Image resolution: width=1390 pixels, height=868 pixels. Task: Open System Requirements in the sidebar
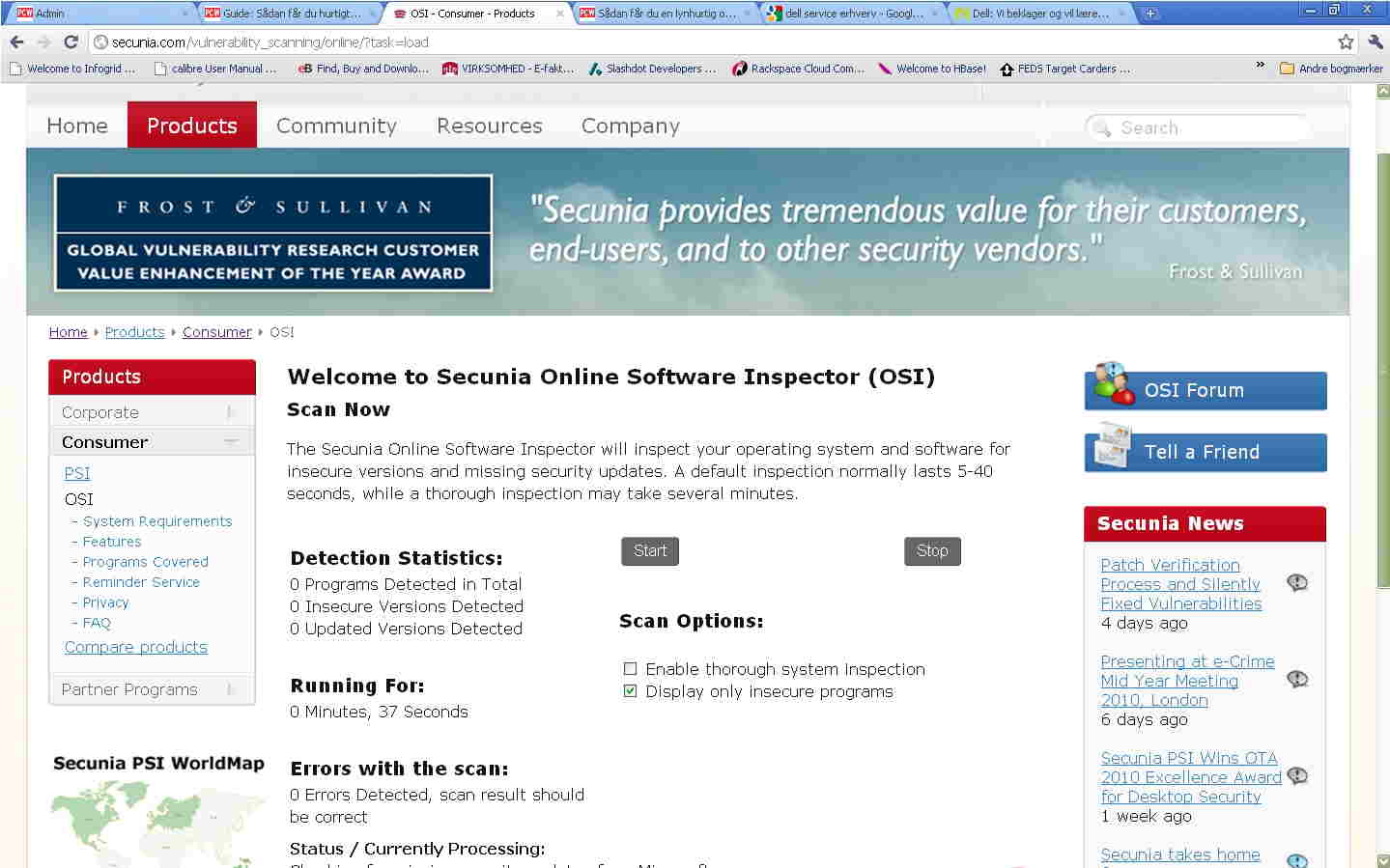pyautogui.click(x=157, y=521)
